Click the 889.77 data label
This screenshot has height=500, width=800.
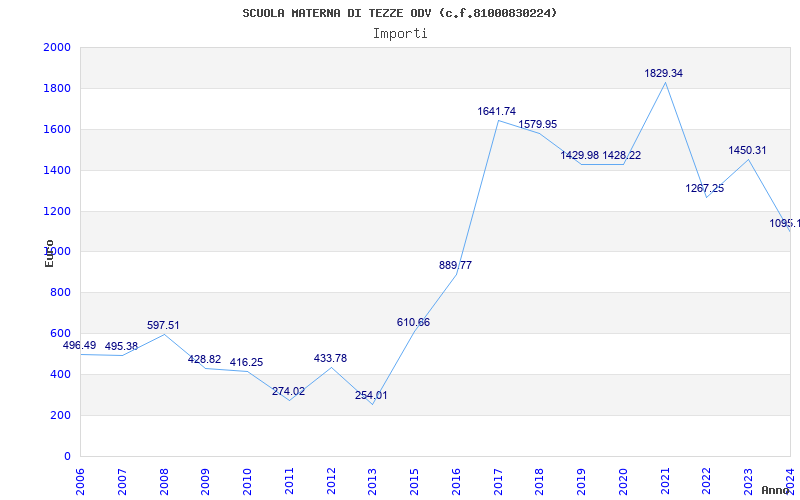455,265
